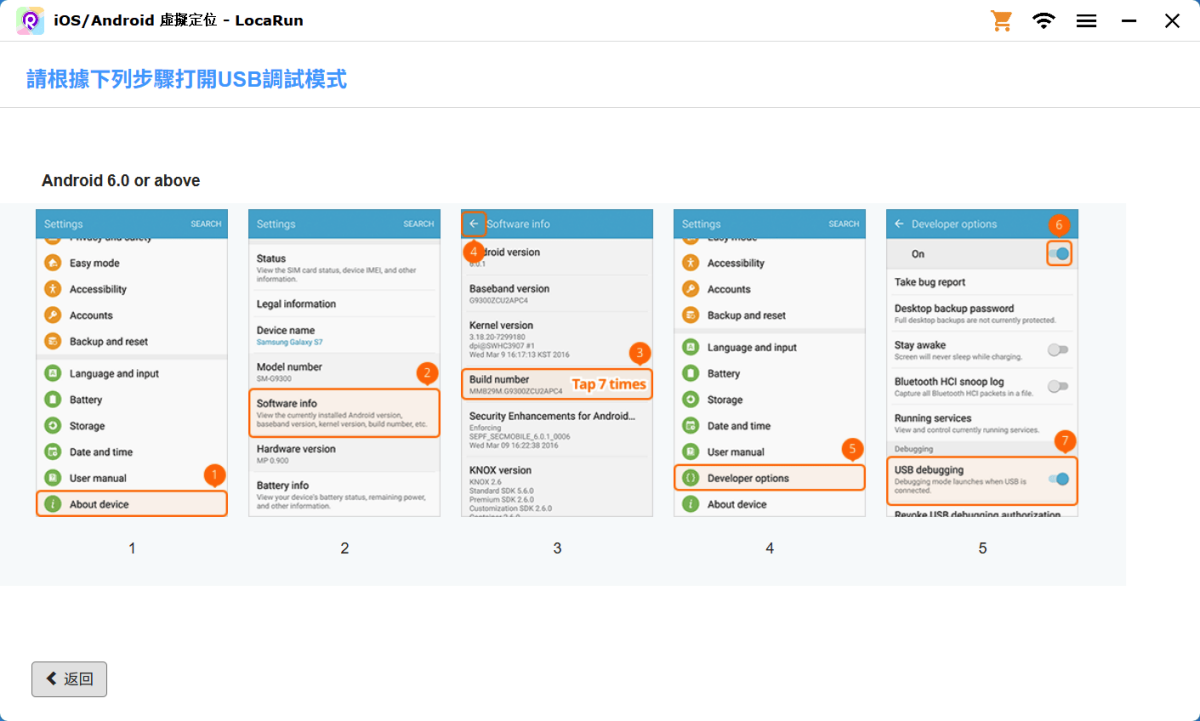The image size is (1200, 721).
Task: Click the orange step 7 number badge
Action: 1065,441
